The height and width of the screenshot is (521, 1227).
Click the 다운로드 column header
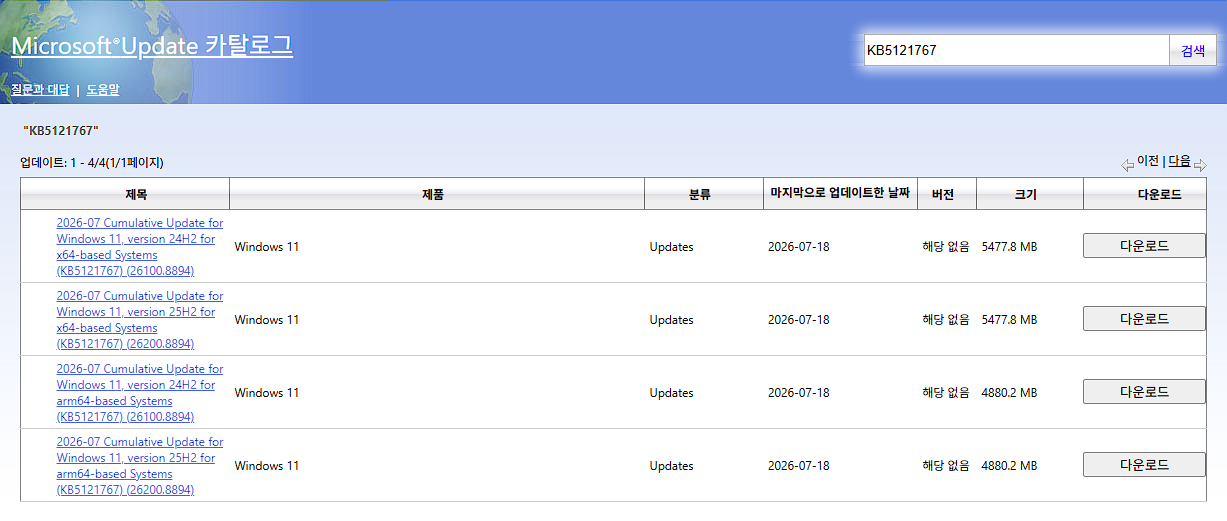pos(1145,194)
